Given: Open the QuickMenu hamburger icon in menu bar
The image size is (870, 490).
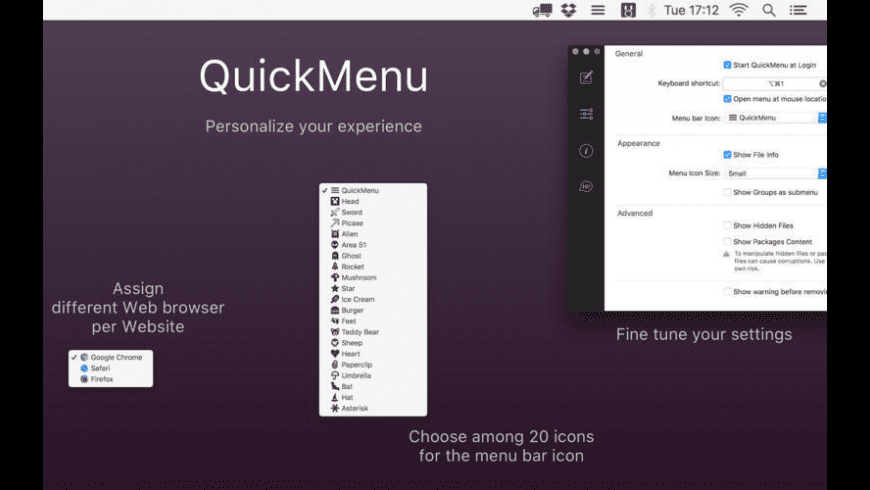Looking at the screenshot, I should (x=598, y=10).
